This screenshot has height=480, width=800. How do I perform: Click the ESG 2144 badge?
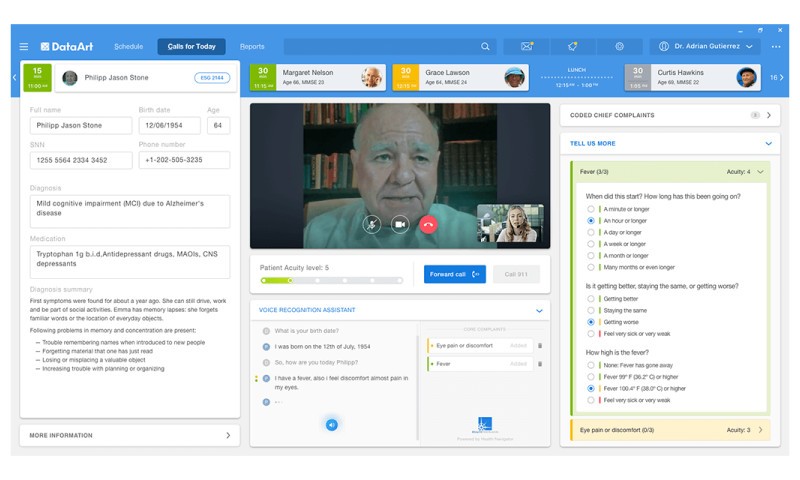[x=212, y=78]
